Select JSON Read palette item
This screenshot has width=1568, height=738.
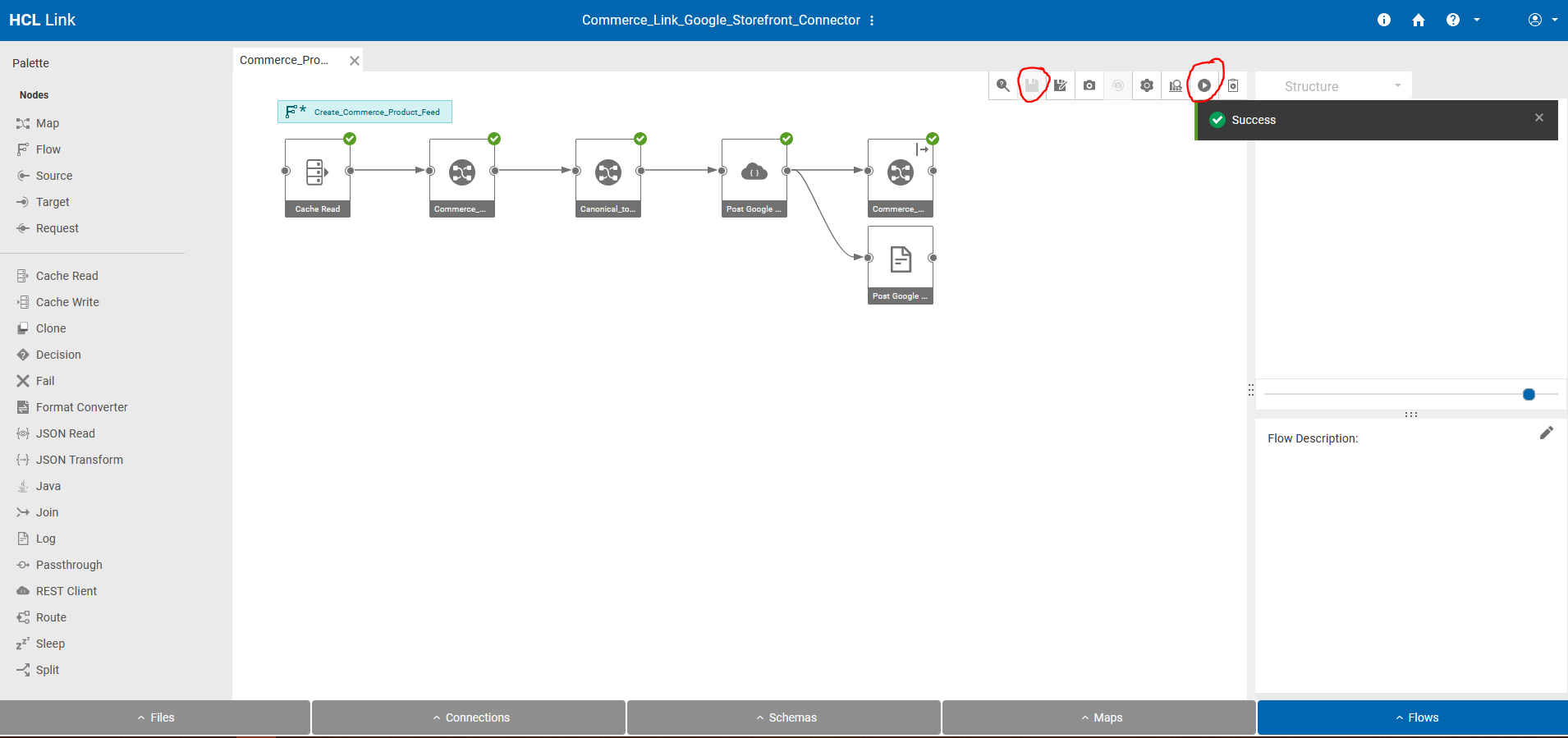(56, 433)
